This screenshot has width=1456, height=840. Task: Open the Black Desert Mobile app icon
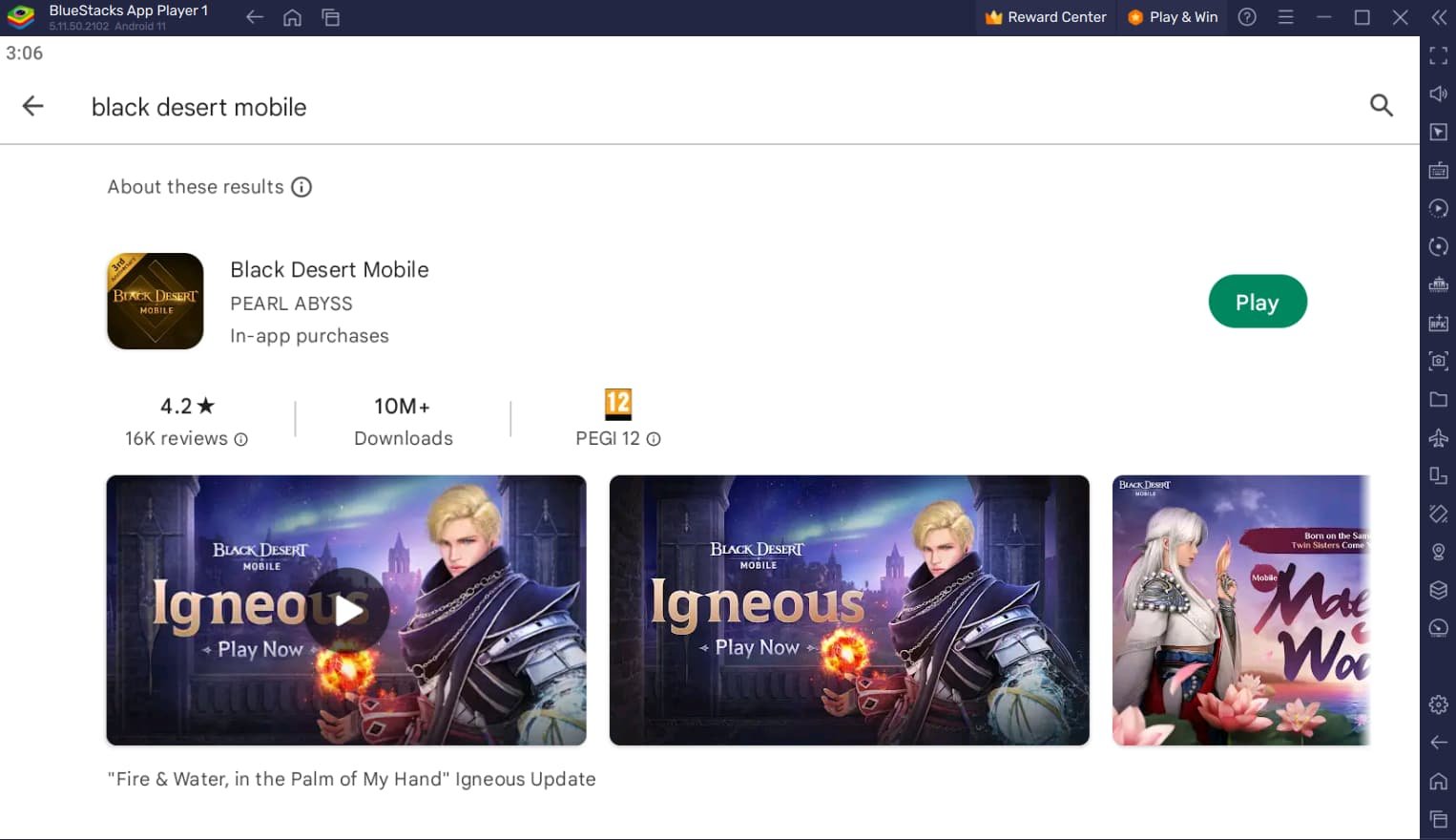point(156,301)
